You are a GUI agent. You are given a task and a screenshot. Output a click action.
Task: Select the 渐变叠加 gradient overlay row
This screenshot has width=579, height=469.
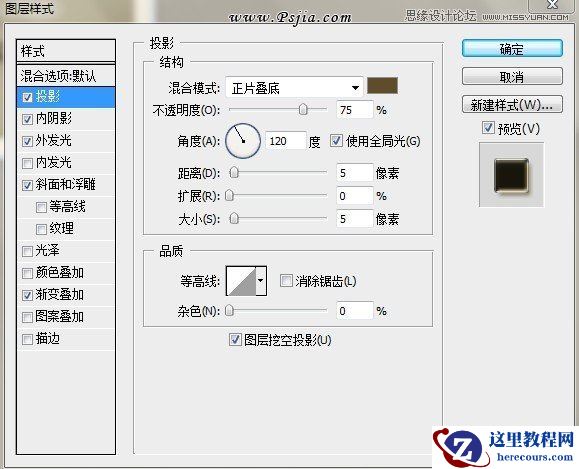point(66,295)
